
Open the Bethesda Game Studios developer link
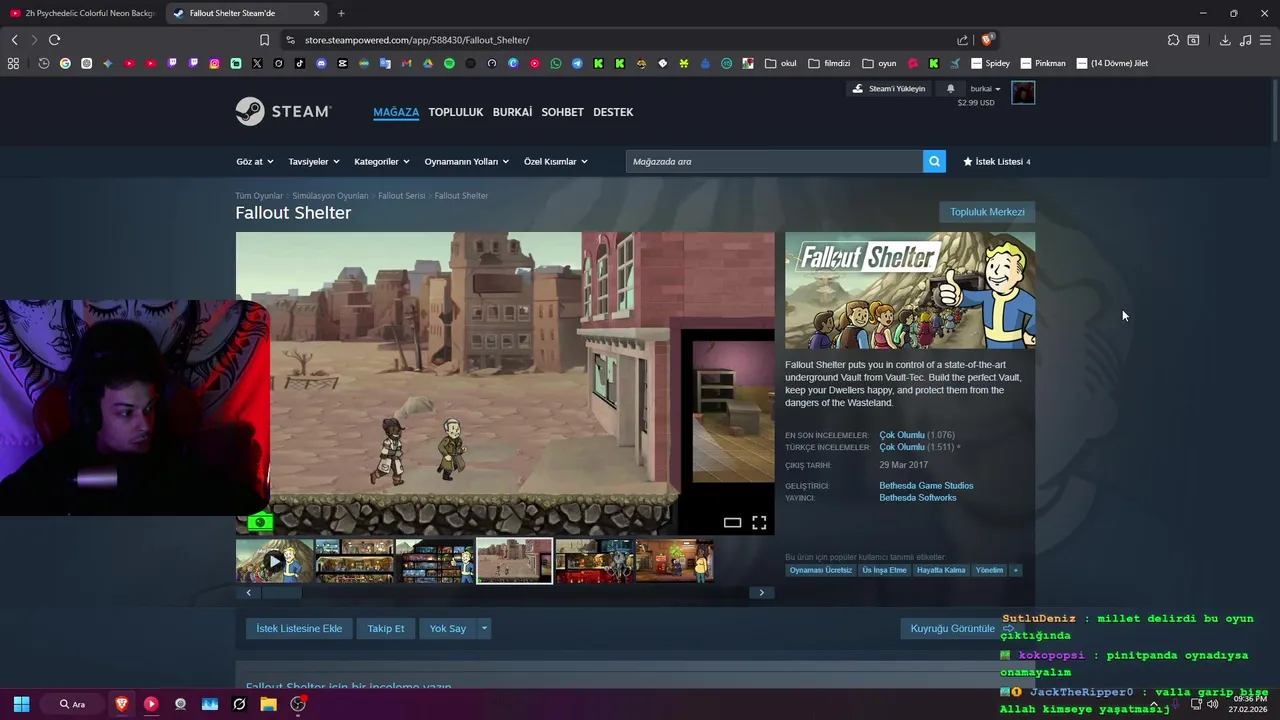(x=926, y=486)
